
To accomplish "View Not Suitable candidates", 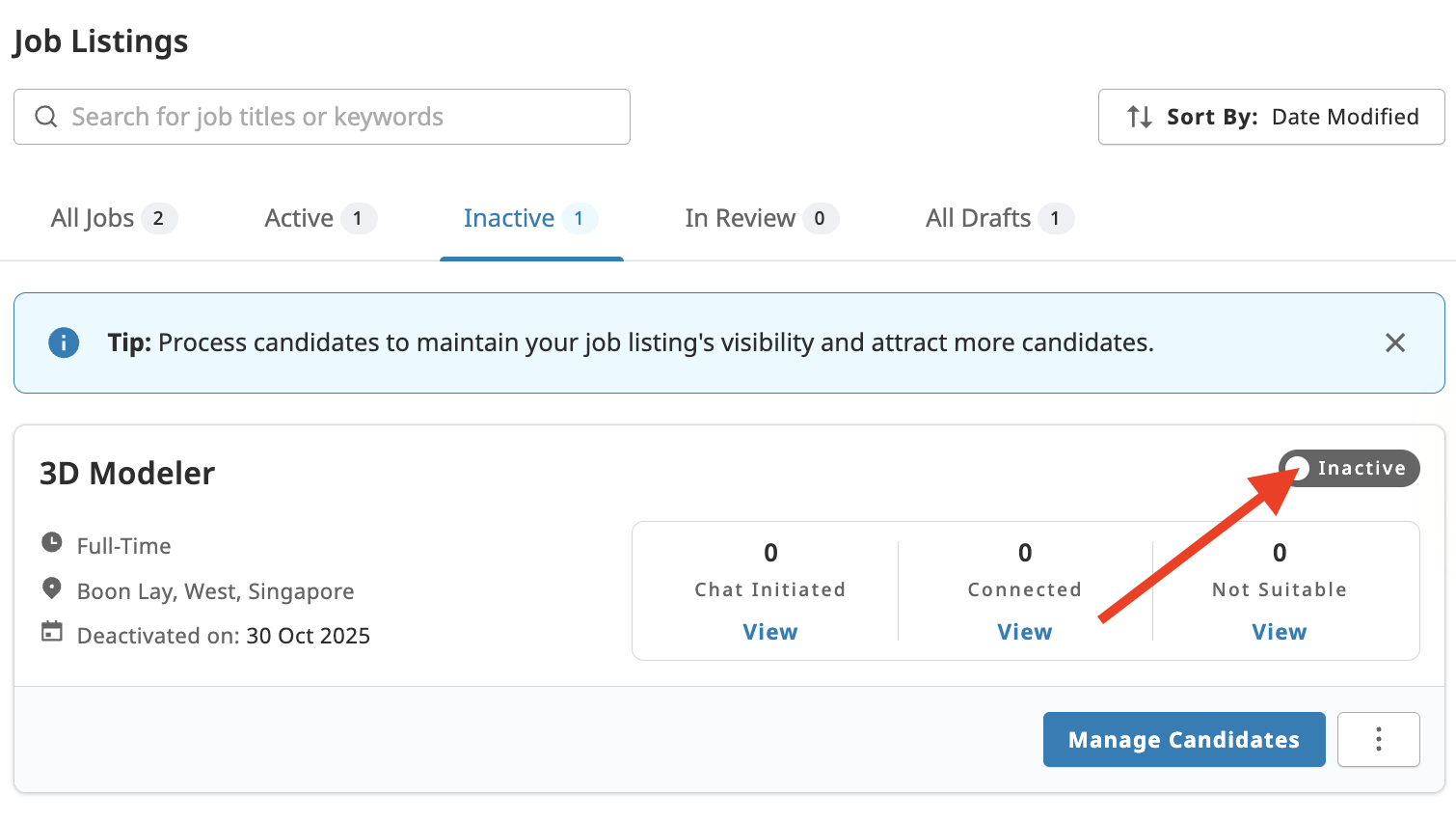I will coord(1279,631).
